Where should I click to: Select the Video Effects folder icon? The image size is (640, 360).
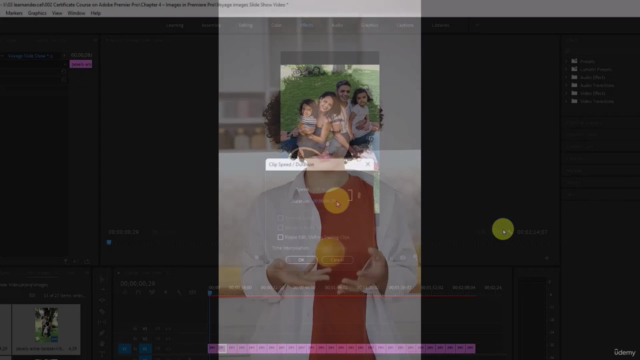[574, 93]
